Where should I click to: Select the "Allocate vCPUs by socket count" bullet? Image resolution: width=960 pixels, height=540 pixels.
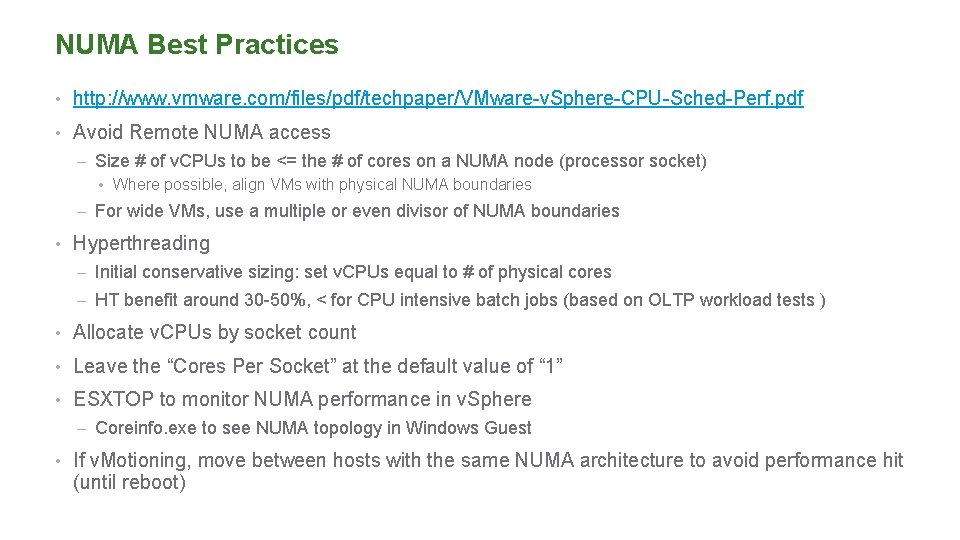[x=214, y=332]
